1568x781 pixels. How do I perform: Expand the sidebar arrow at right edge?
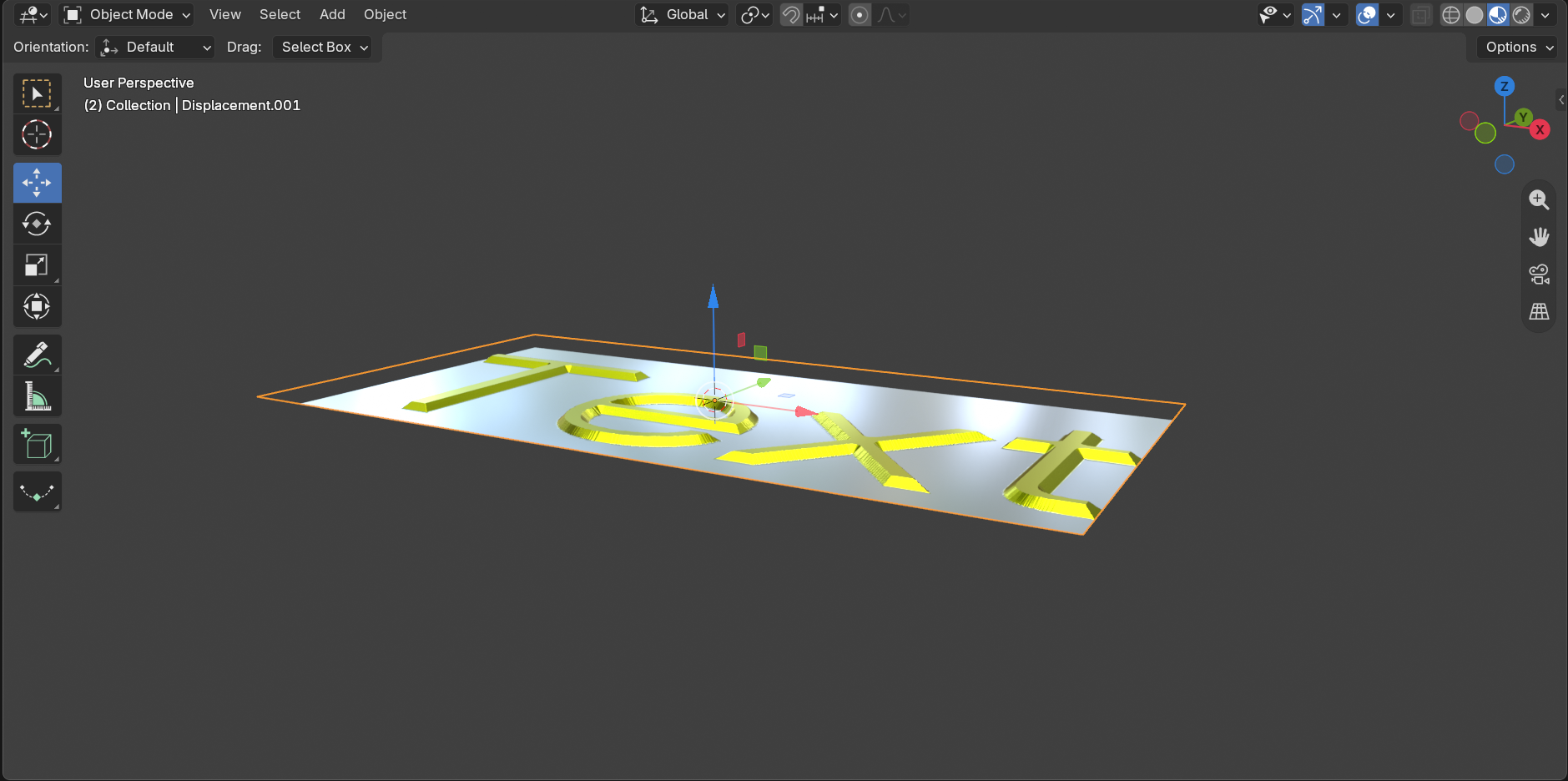[x=1561, y=99]
